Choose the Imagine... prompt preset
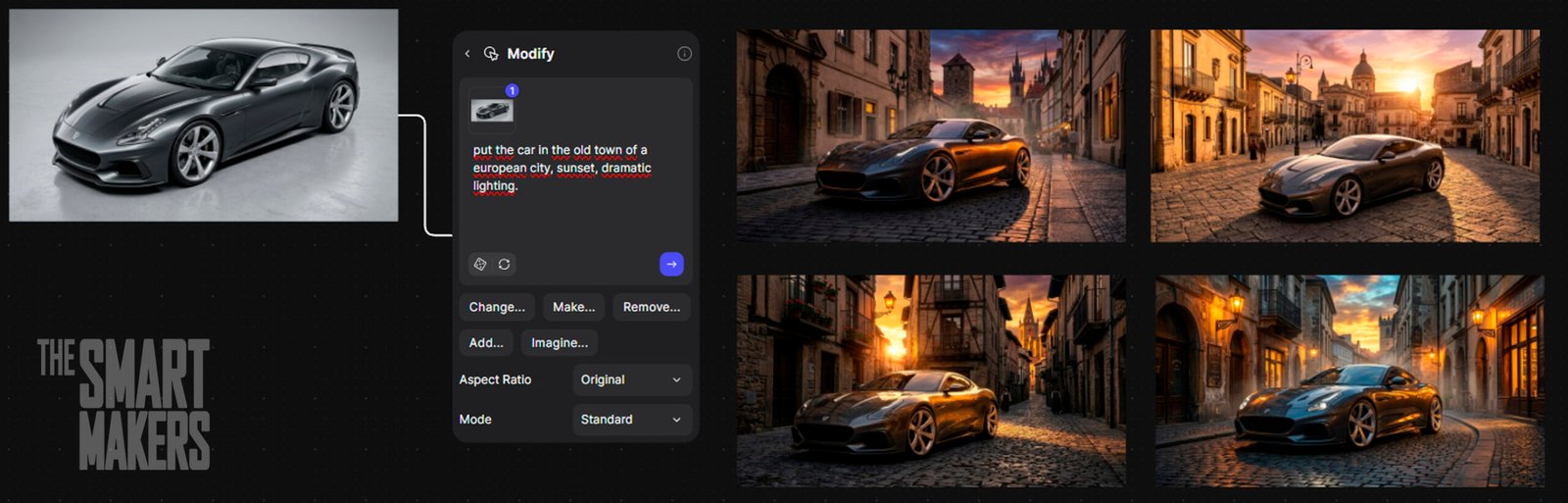Screen dimensions: 1568x503 [560, 342]
